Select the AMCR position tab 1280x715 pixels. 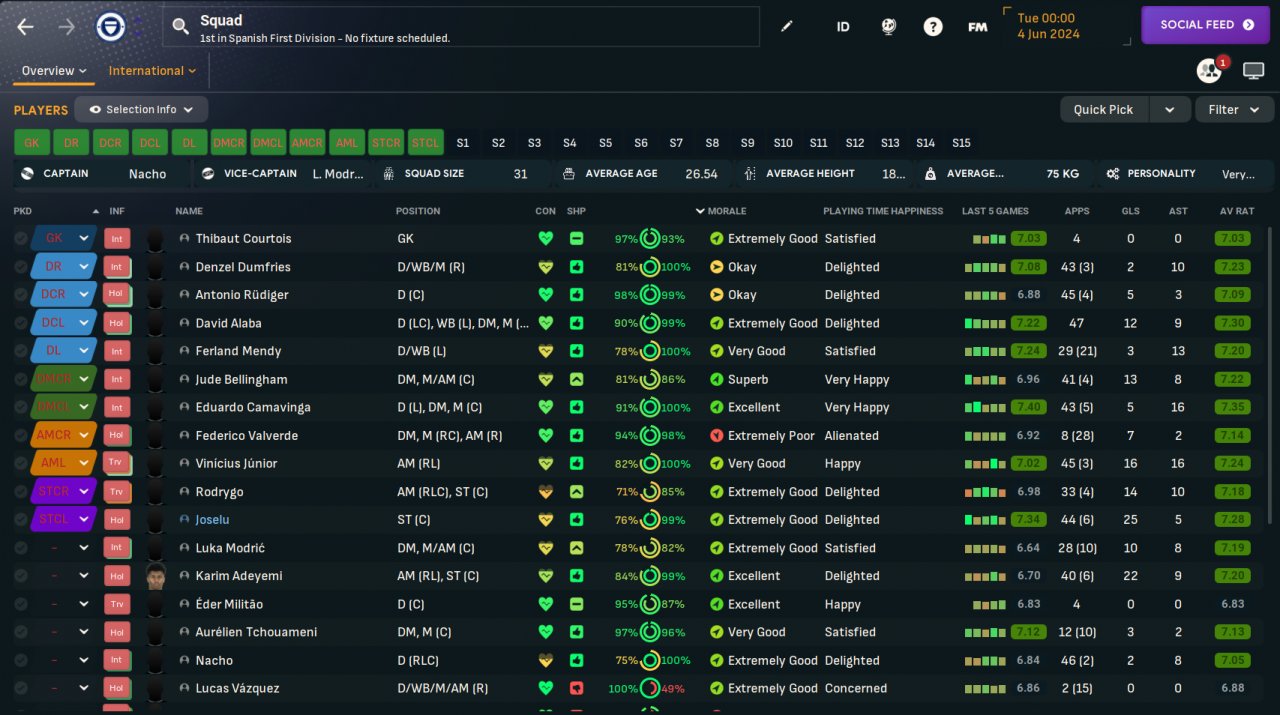[307, 143]
